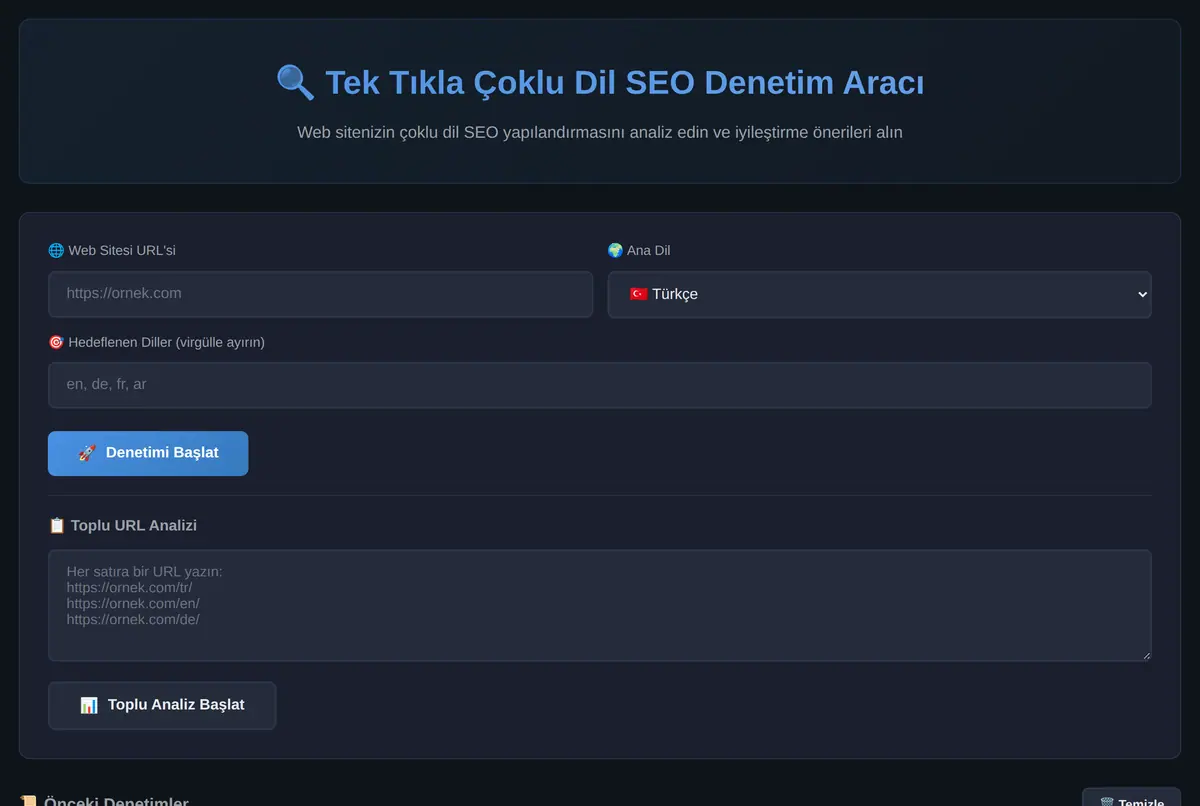This screenshot has height=806, width=1200.
Task: Open the Ana Dil dropdown showing Türkçe
Action: pos(879,294)
